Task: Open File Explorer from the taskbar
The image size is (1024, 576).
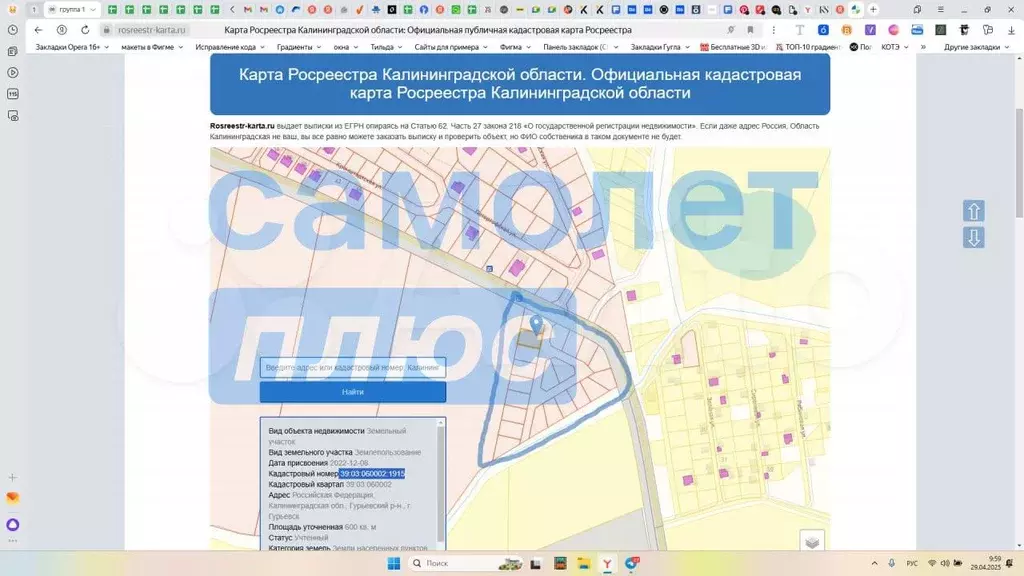Action: (583, 563)
